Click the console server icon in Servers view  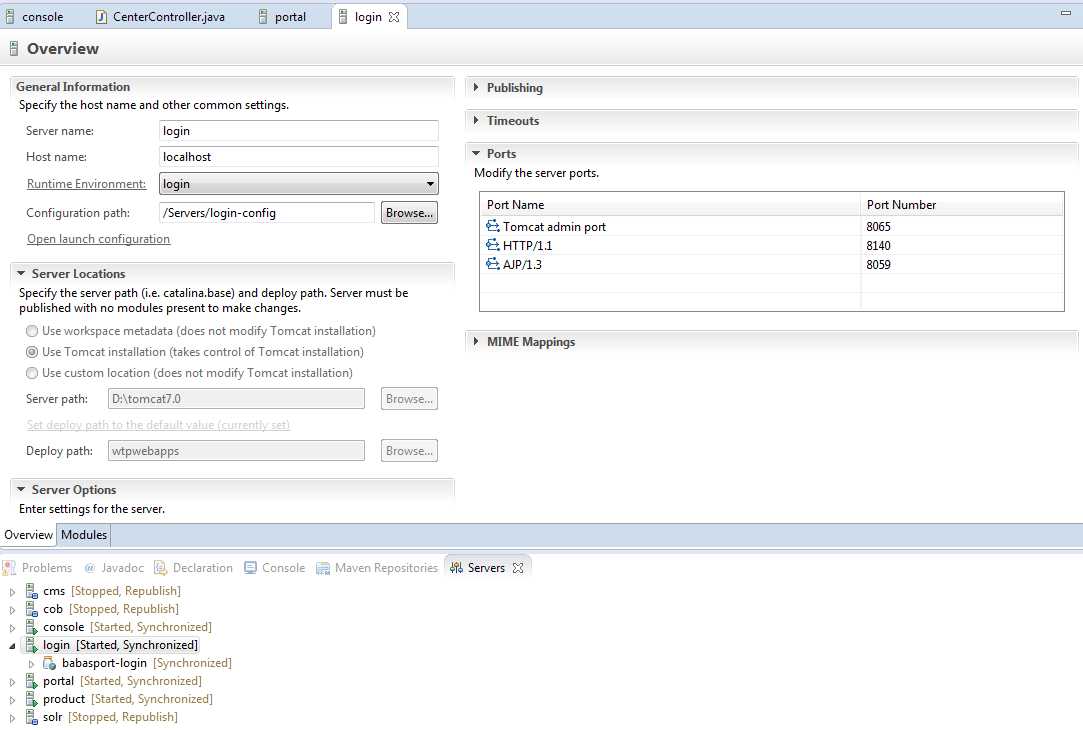(x=32, y=627)
